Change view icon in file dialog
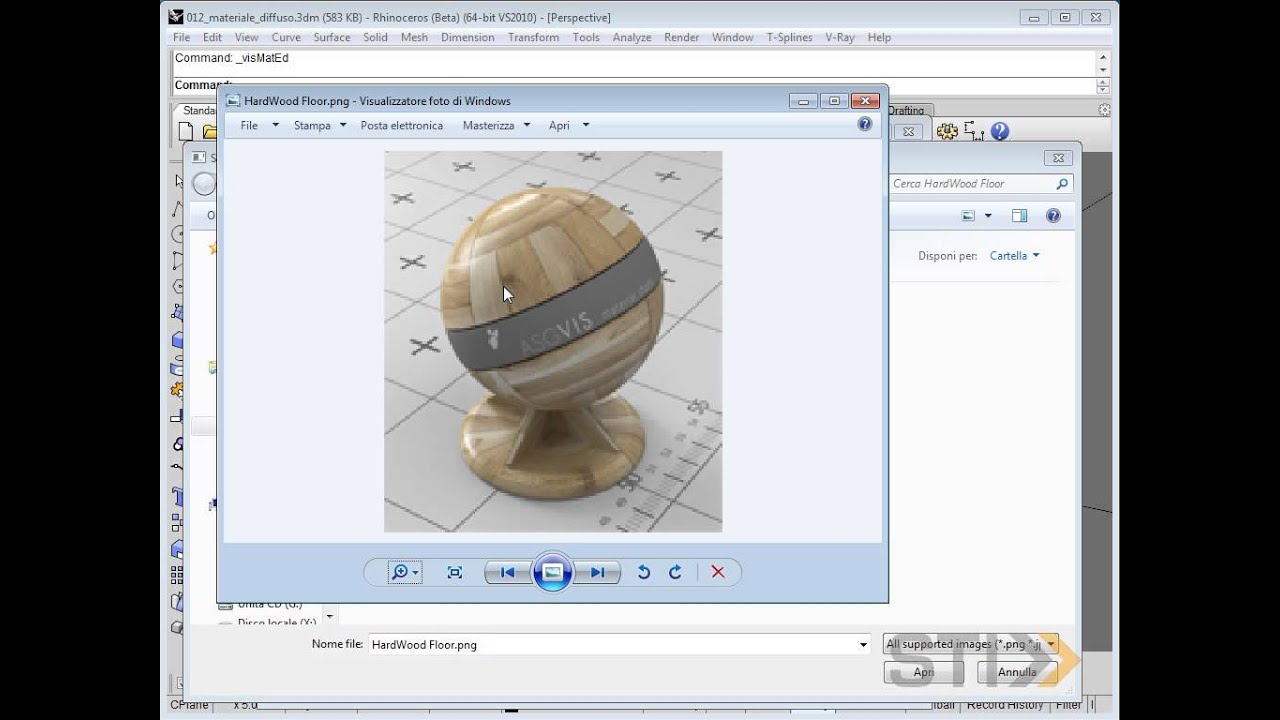 [968, 216]
